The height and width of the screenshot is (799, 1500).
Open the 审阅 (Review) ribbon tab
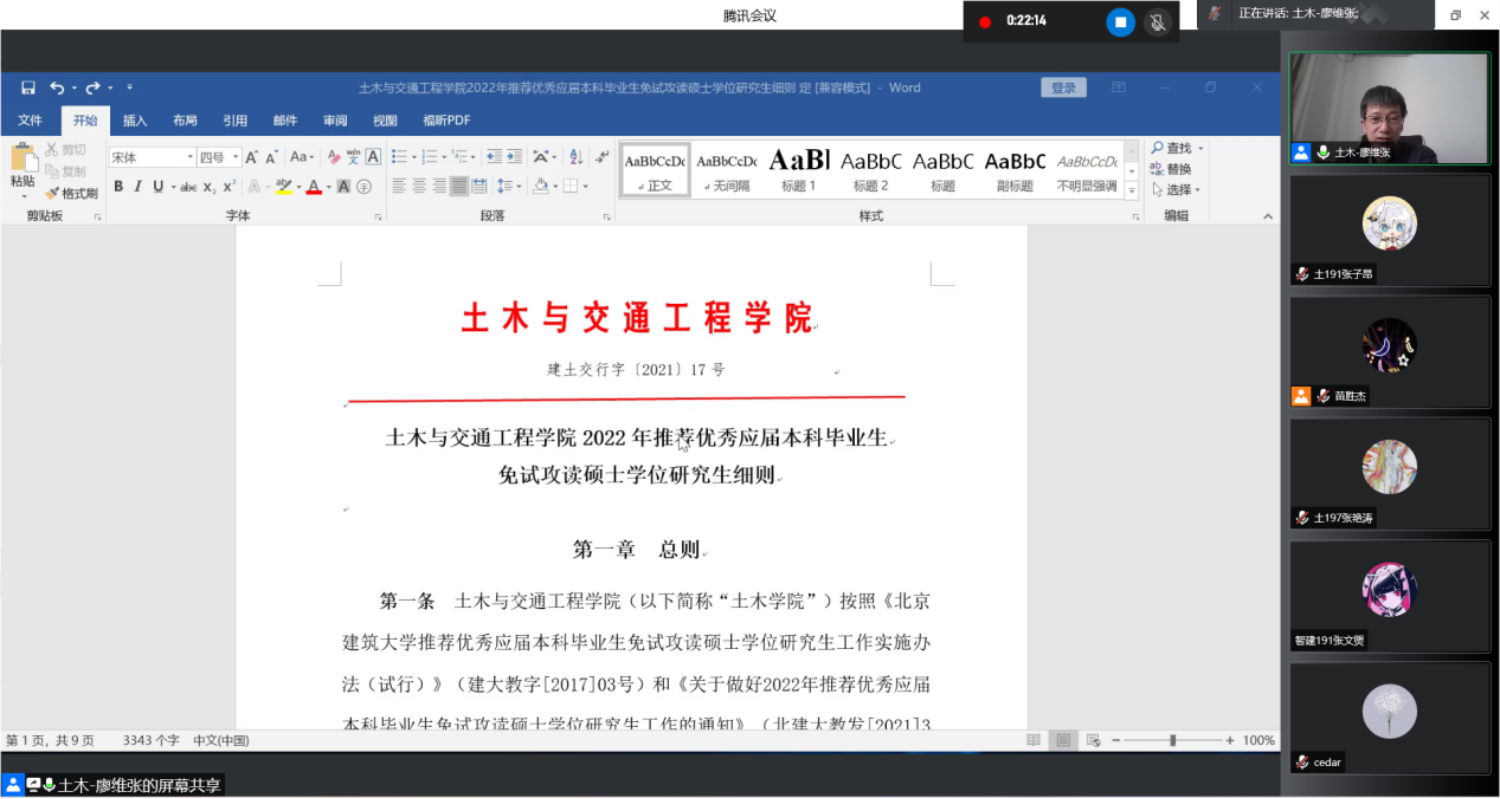(335, 121)
